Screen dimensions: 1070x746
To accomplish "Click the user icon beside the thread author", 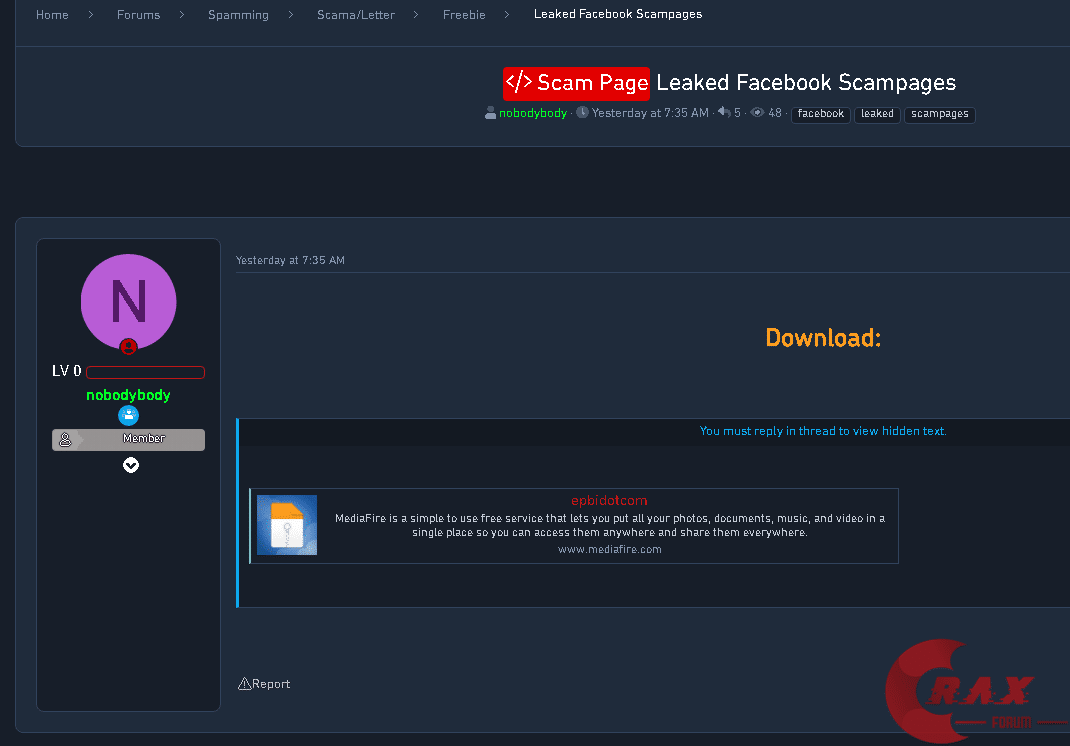I will click(x=490, y=113).
